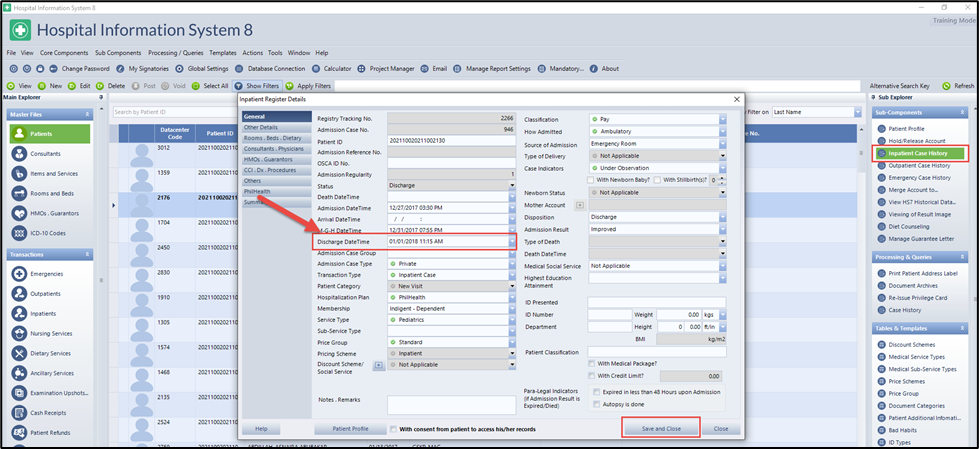The image size is (979, 449).
Task: Enable With Newborn Baby checkbox
Action: click(592, 180)
